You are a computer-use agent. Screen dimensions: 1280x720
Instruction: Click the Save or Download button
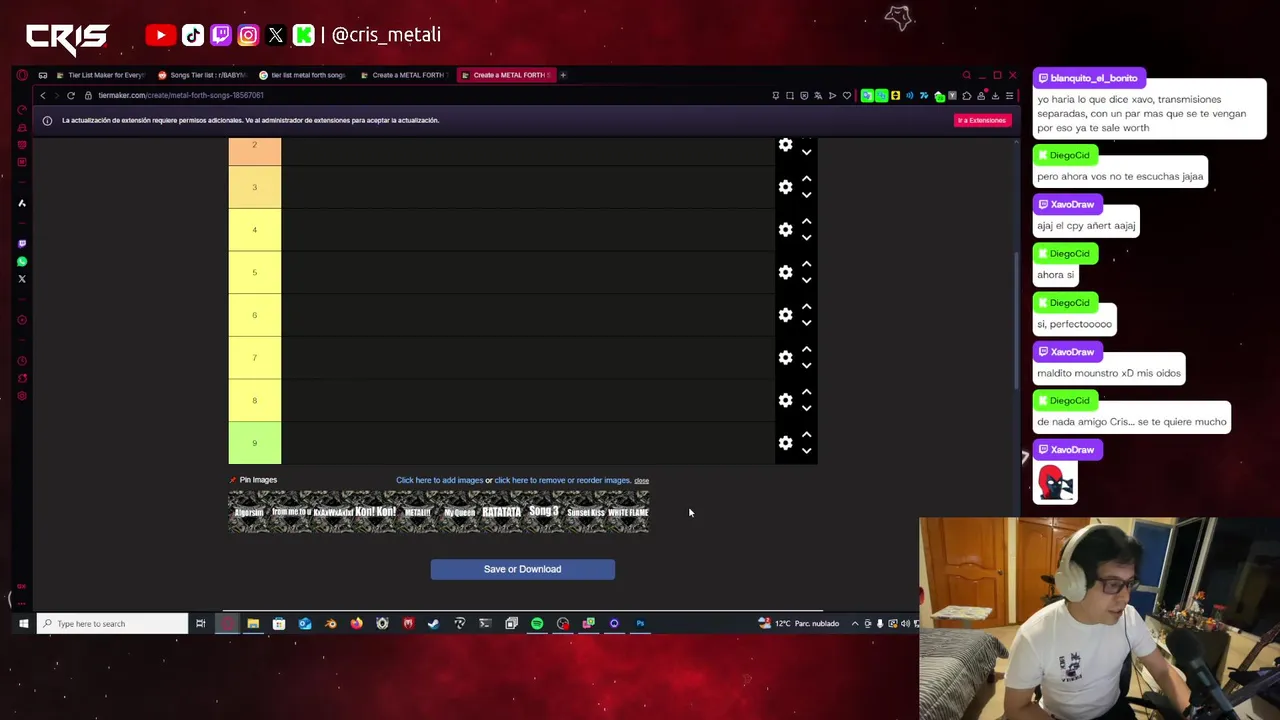click(x=523, y=569)
